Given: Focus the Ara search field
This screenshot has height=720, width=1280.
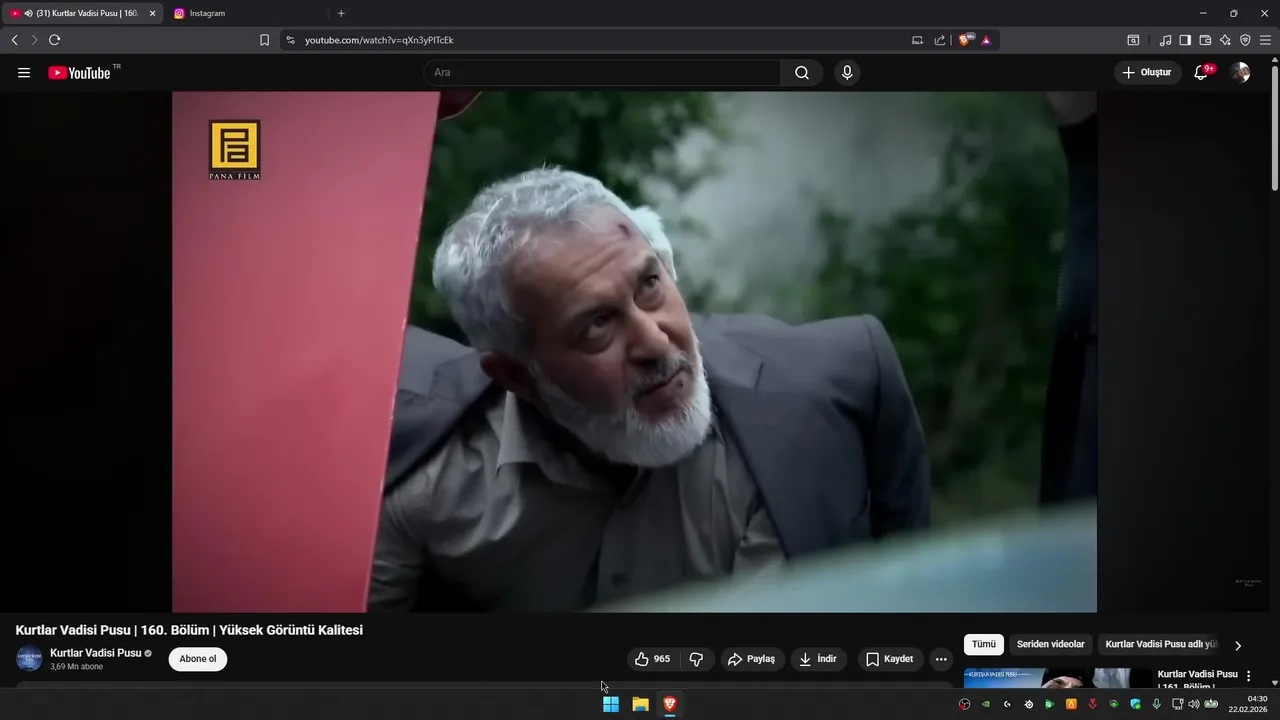Looking at the screenshot, I should click(602, 72).
